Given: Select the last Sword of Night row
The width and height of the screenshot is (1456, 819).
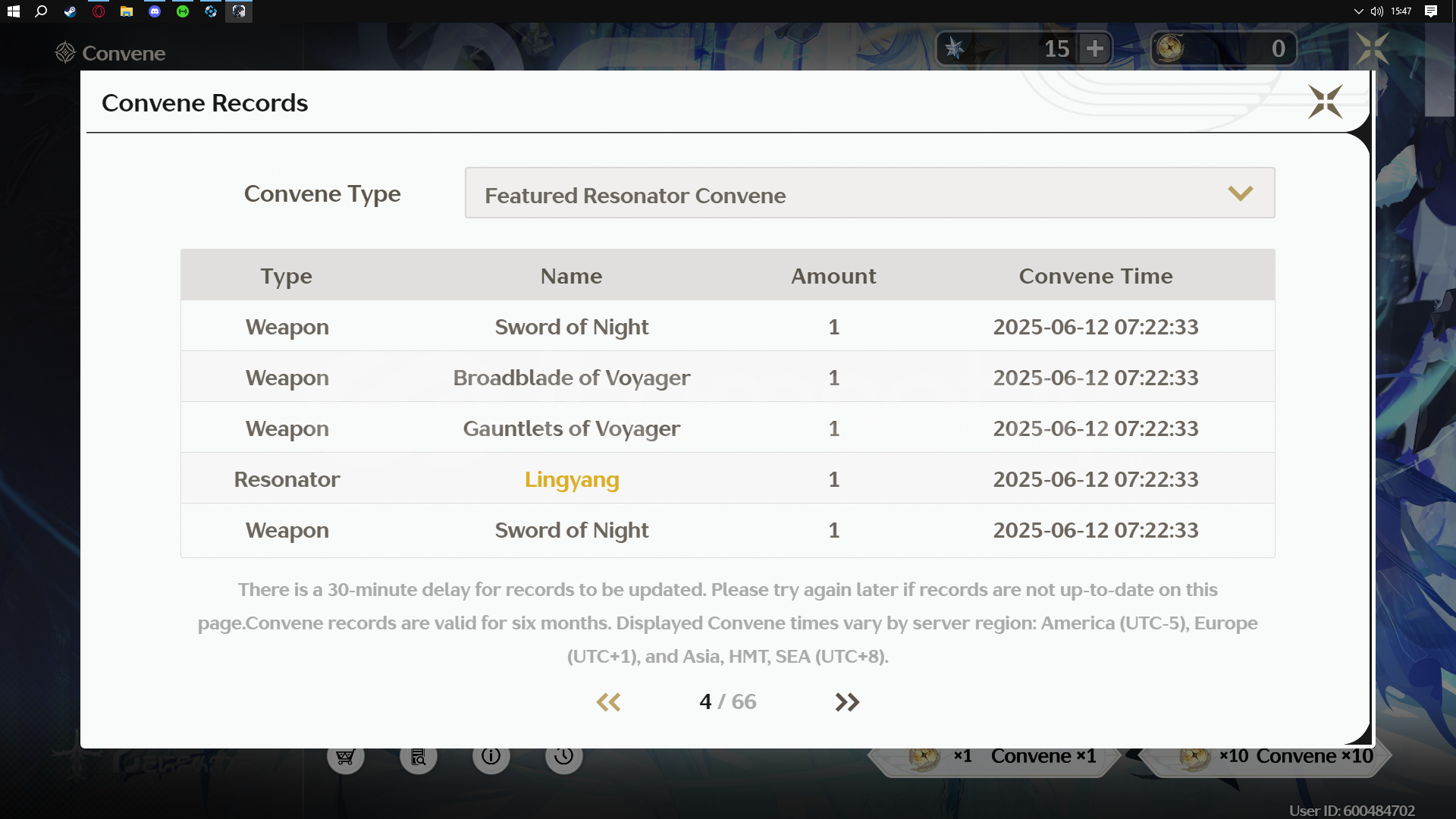Looking at the screenshot, I should click(x=728, y=530).
